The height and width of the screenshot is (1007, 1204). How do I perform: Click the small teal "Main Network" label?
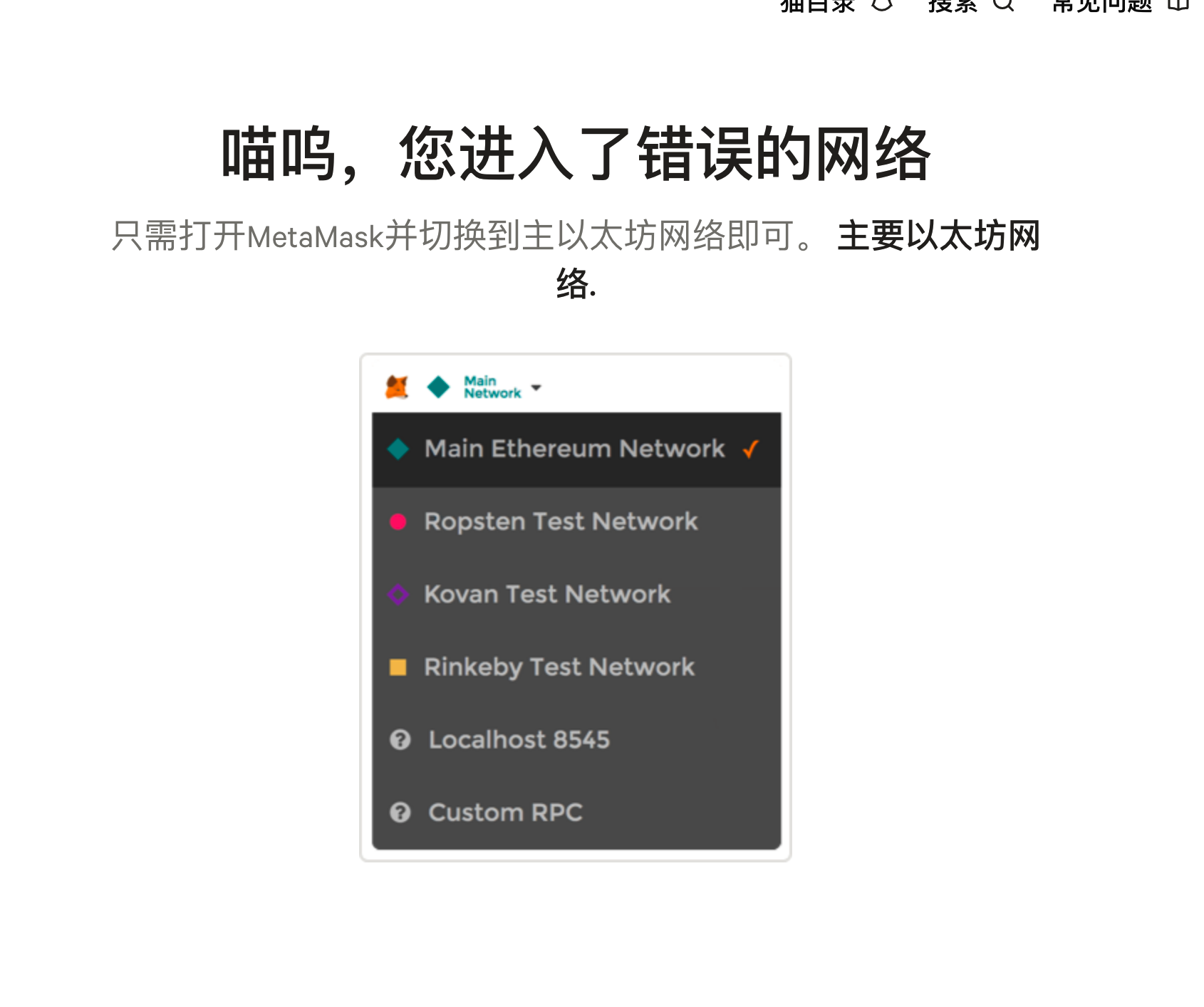[492, 387]
